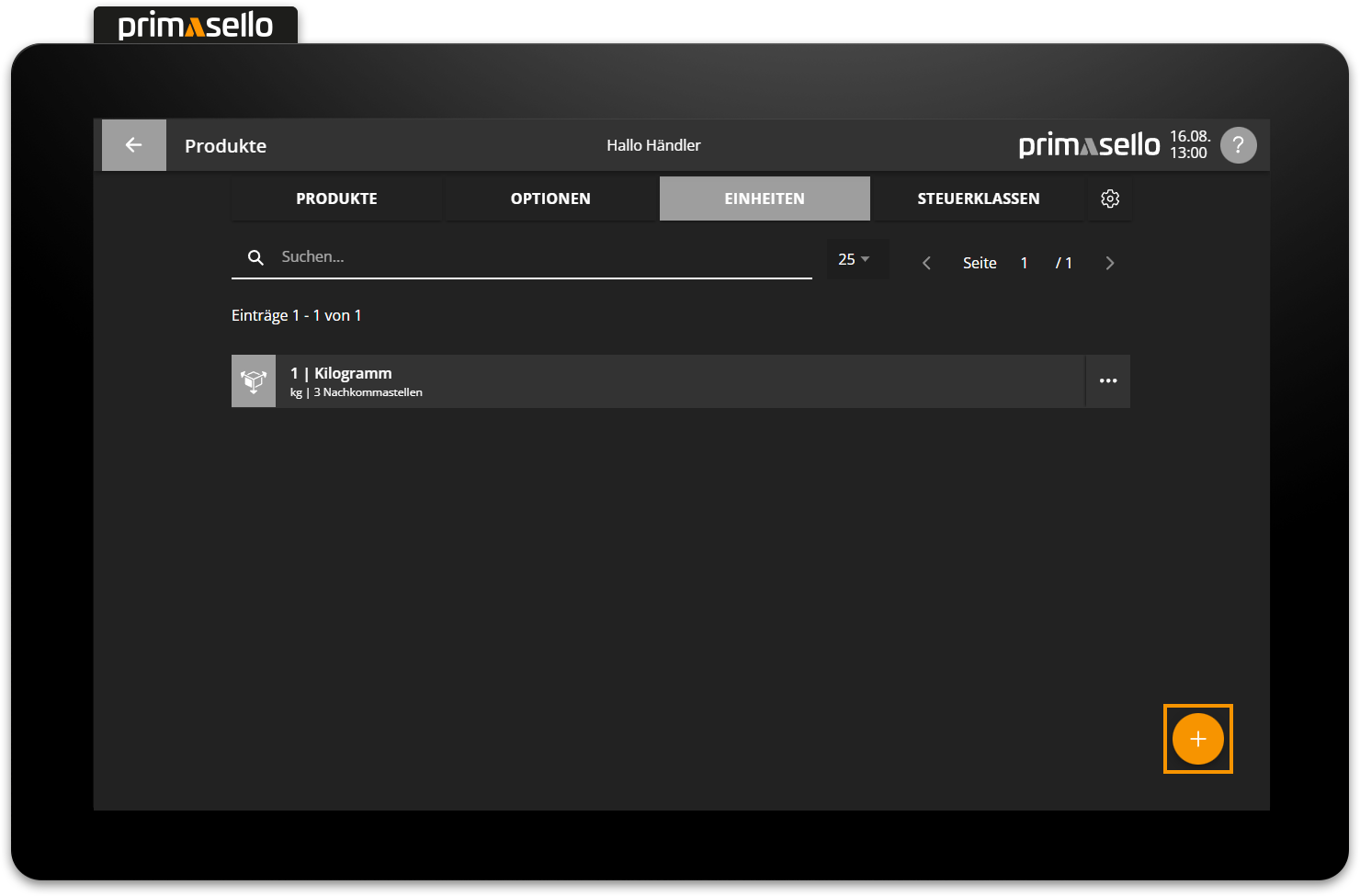Open the three-dot menu for Kilogramm

[x=1108, y=381]
